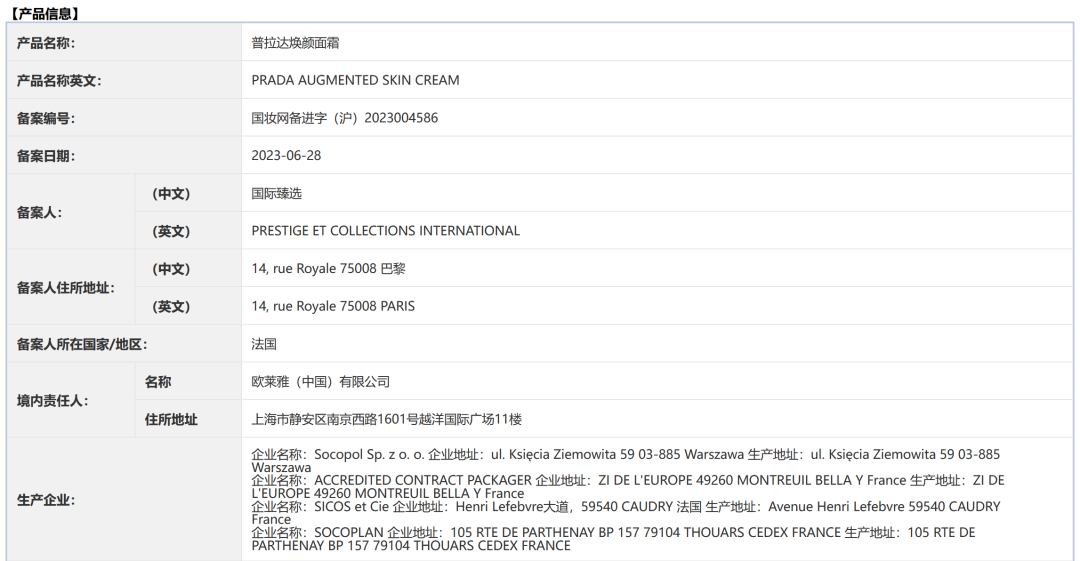Viewport: 1080px width, 561px height.
Task: Select the 境内责任人 row label
Action: click(x=53, y=401)
